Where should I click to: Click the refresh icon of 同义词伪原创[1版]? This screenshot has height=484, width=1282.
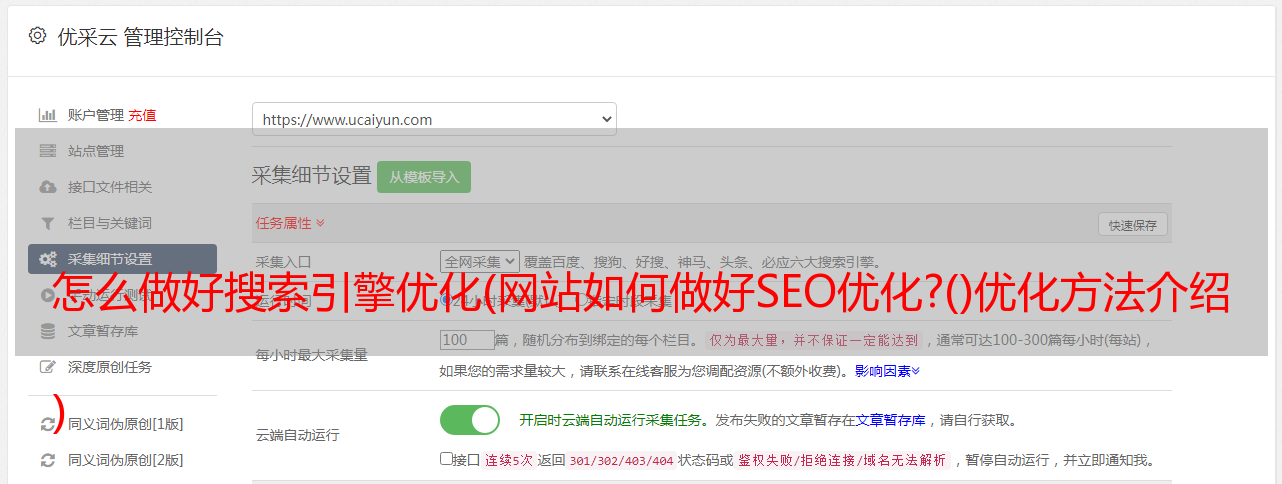tap(47, 424)
